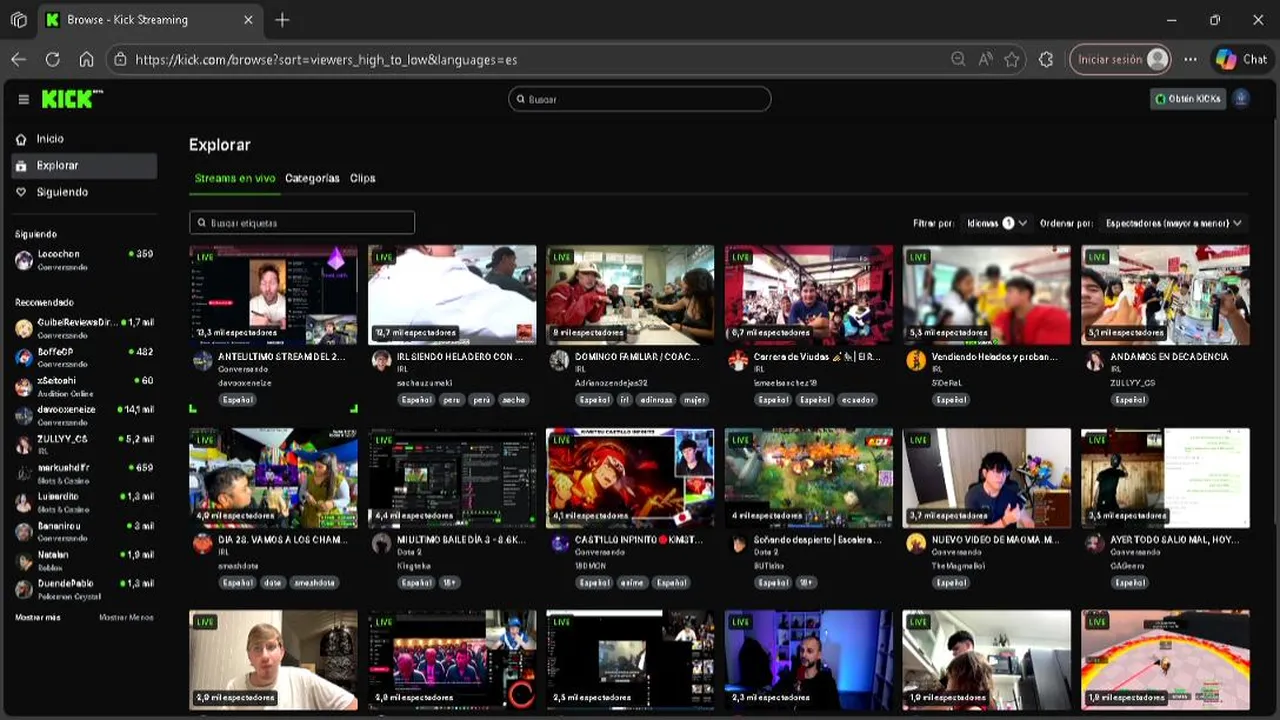1280x720 pixels.
Task: Click the Explorar sidebar icon
Action: point(21,166)
